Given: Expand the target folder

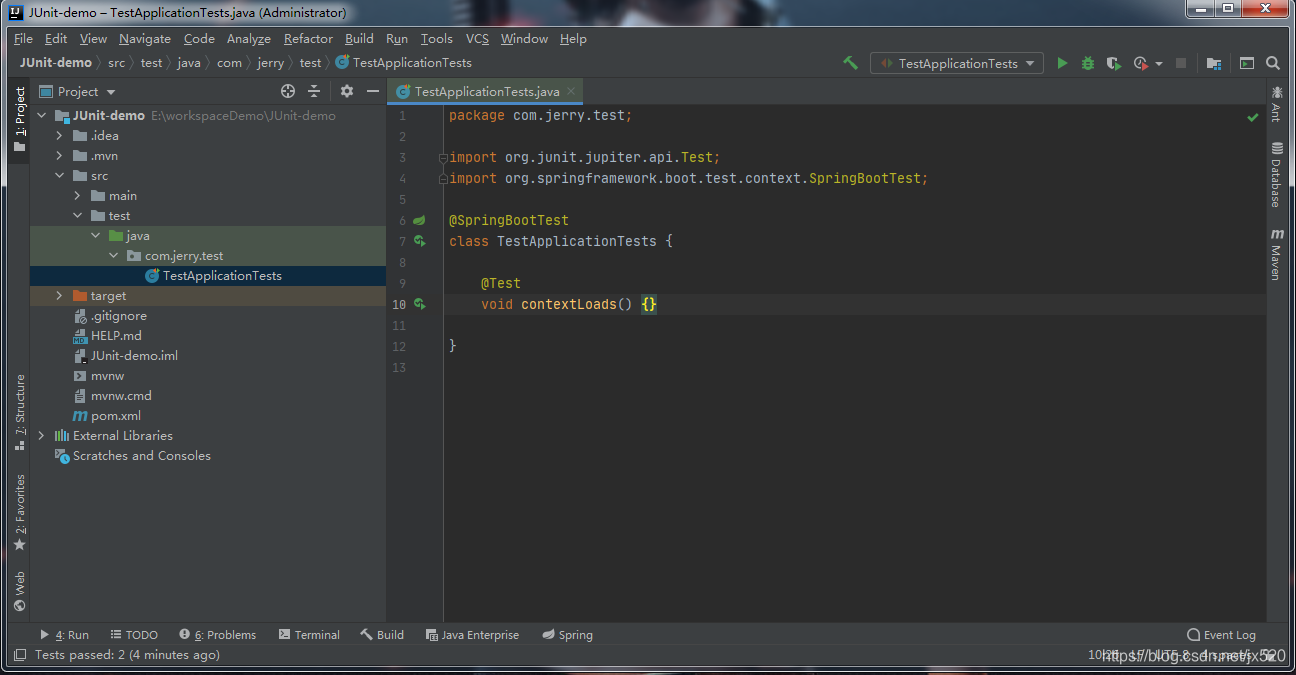Looking at the screenshot, I should [x=60, y=296].
